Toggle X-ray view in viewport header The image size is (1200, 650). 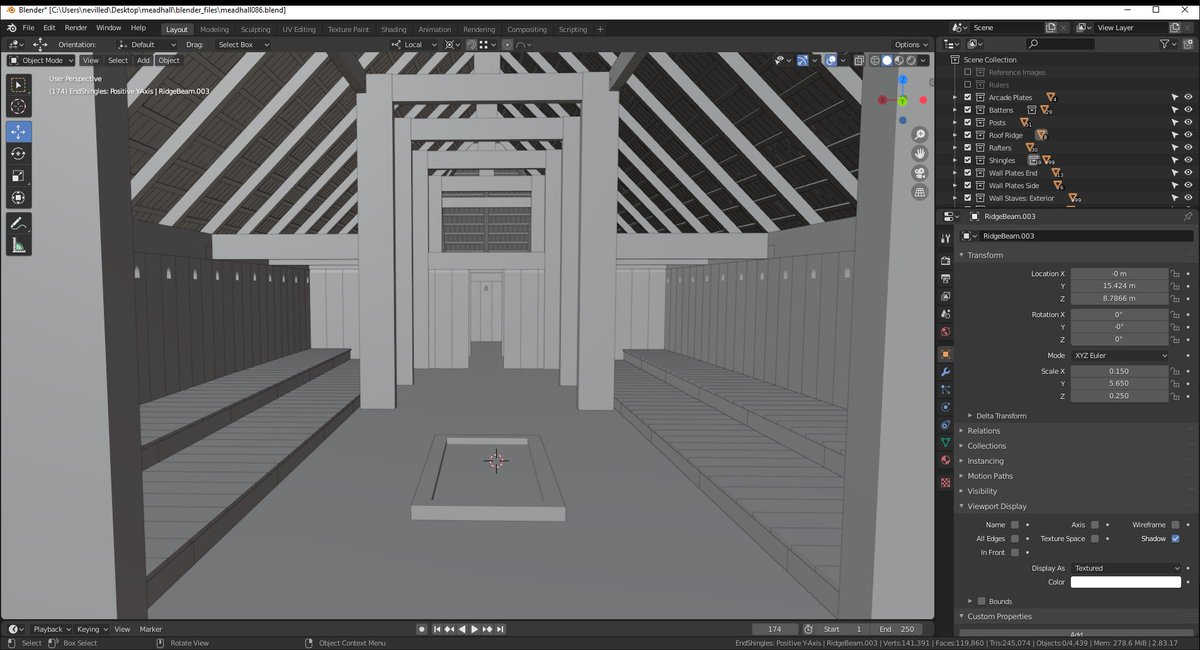pyautogui.click(x=859, y=60)
